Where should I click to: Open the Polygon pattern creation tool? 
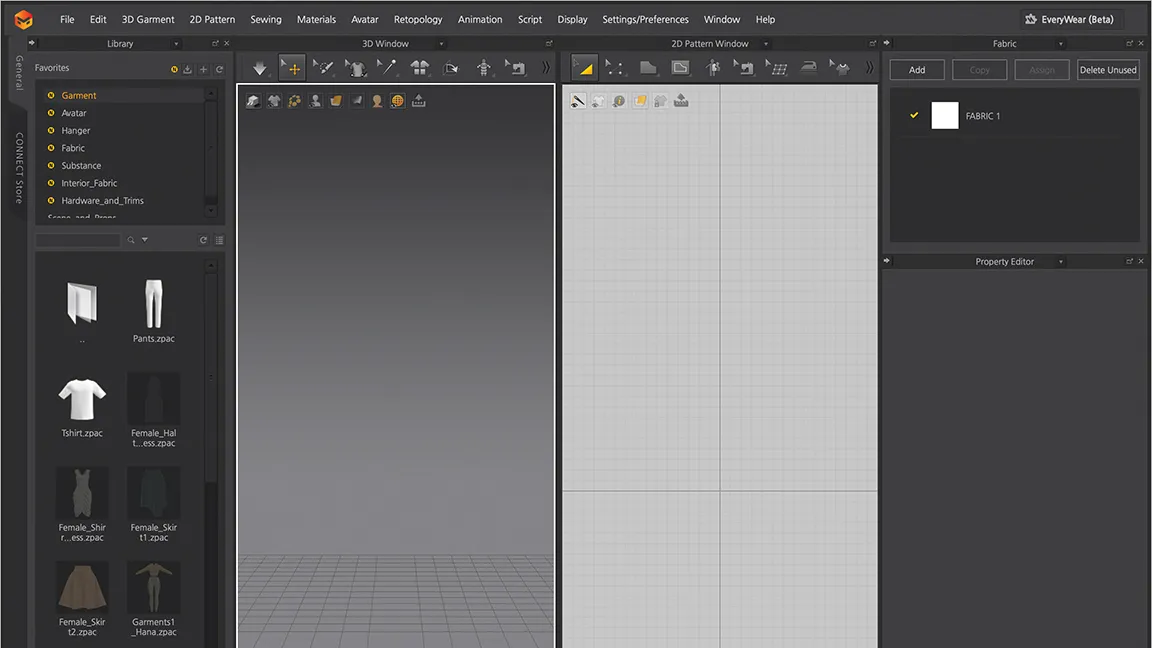coord(646,66)
